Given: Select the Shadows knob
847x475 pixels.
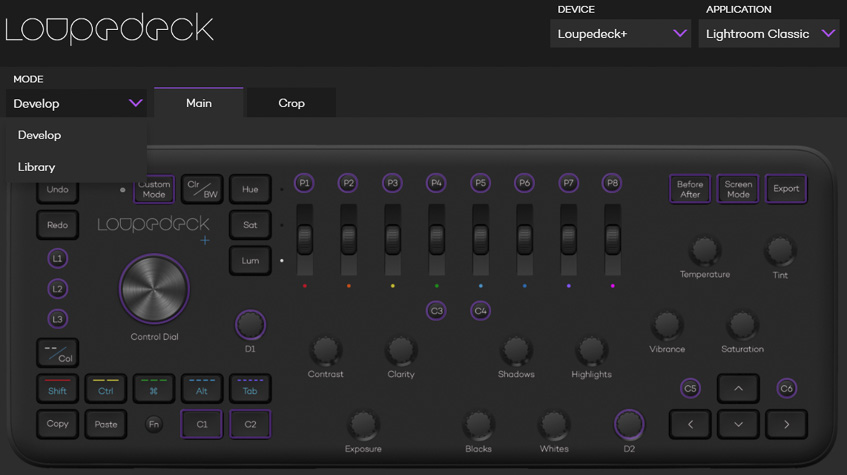Looking at the screenshot, I should pyautogui.click(x=516, y=351).
